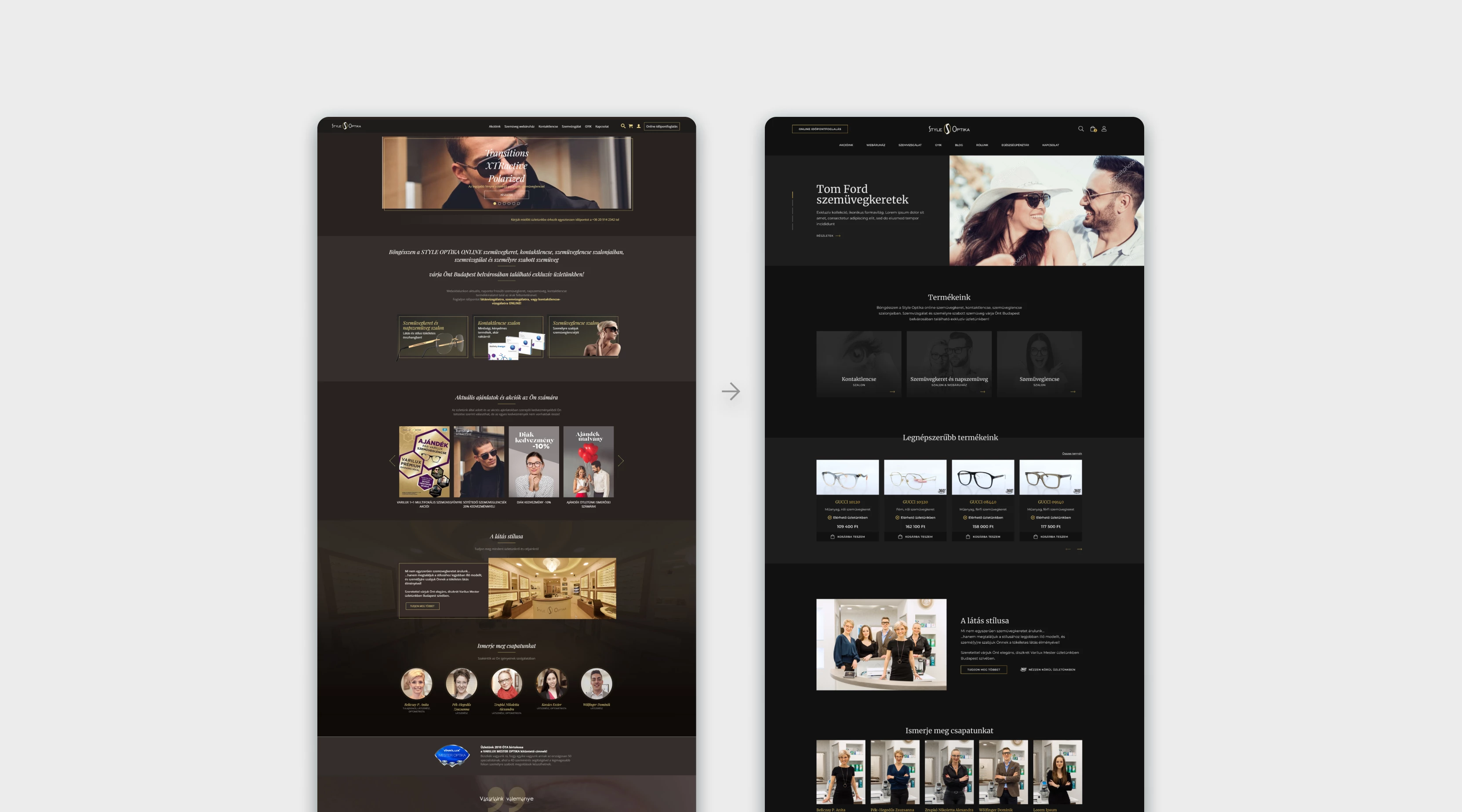This screenshot has width=1462, height=812.
Task: Click the ONLINE IDŐPONTFOGLALÁS button on the right page
Action: point(819,129)
